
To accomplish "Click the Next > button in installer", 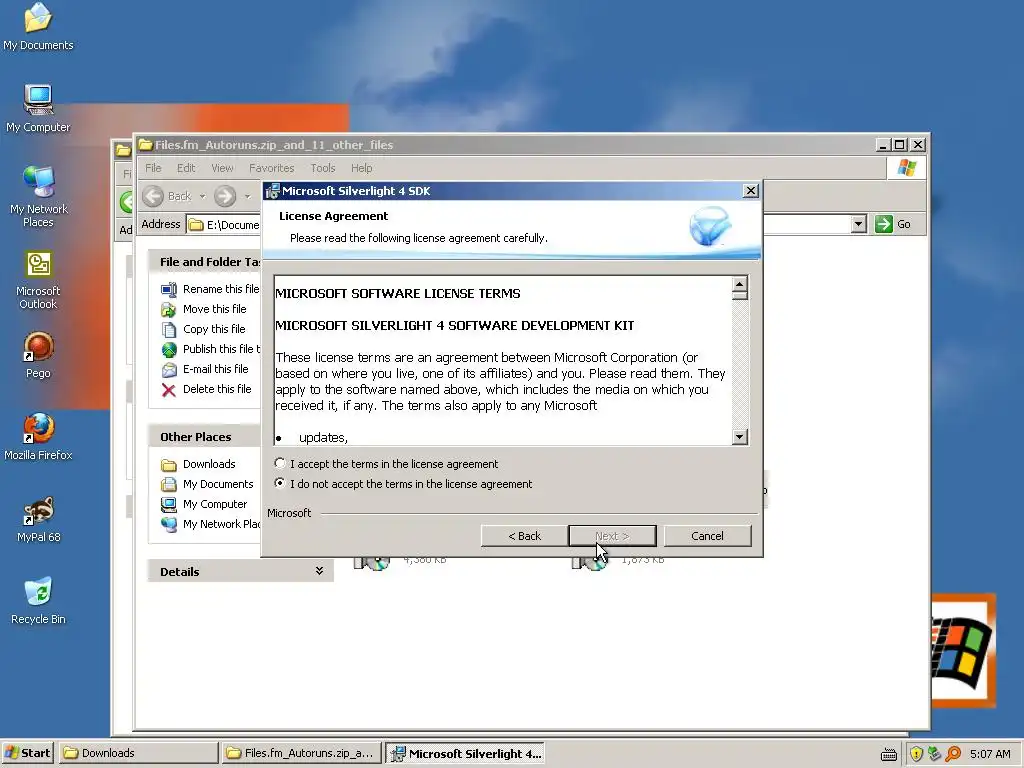I will [x=612, y=536].
